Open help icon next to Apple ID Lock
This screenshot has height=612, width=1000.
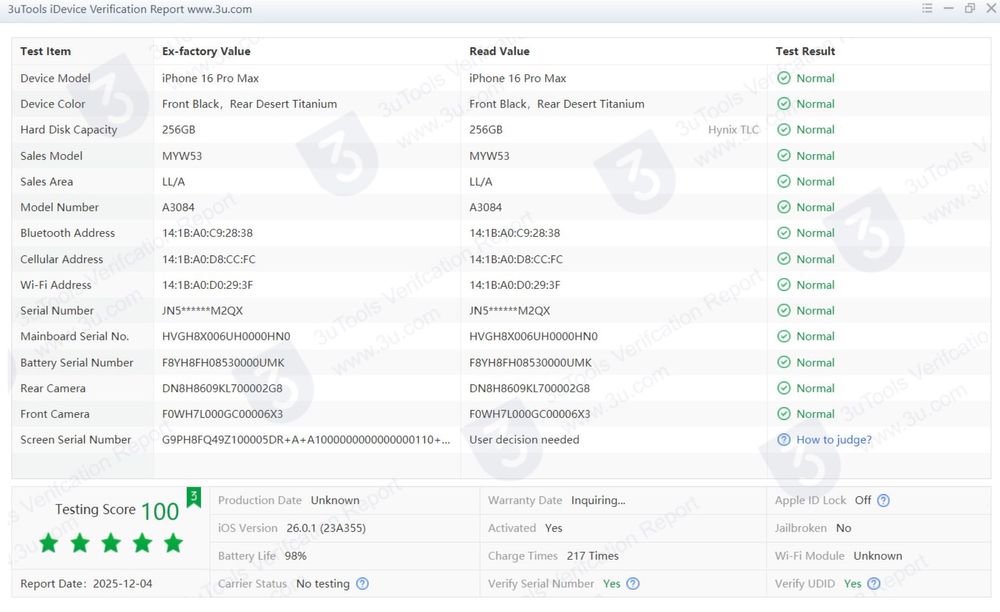pos(883,500)
